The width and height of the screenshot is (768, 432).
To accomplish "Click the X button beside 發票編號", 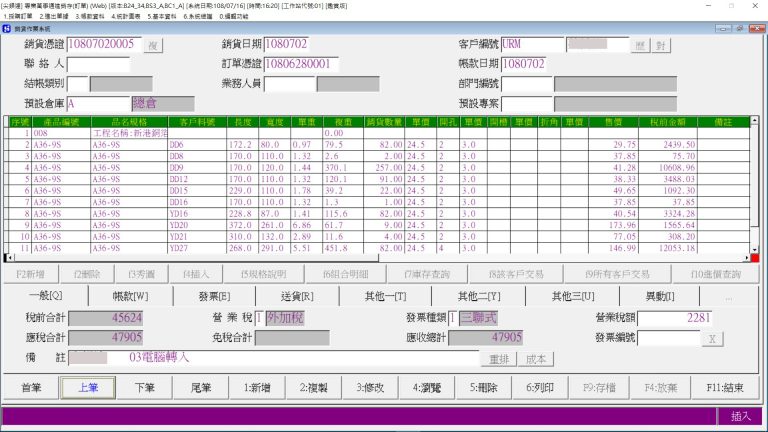I will 712,338.
